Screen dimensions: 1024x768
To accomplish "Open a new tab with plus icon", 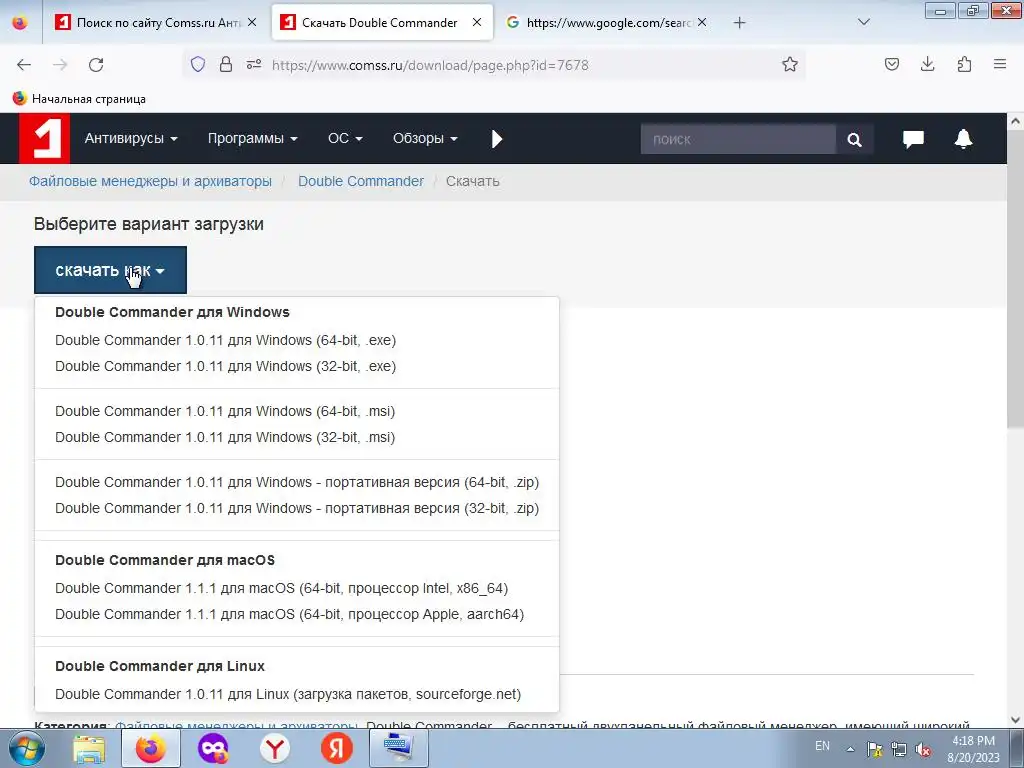I will click(739, 23).
